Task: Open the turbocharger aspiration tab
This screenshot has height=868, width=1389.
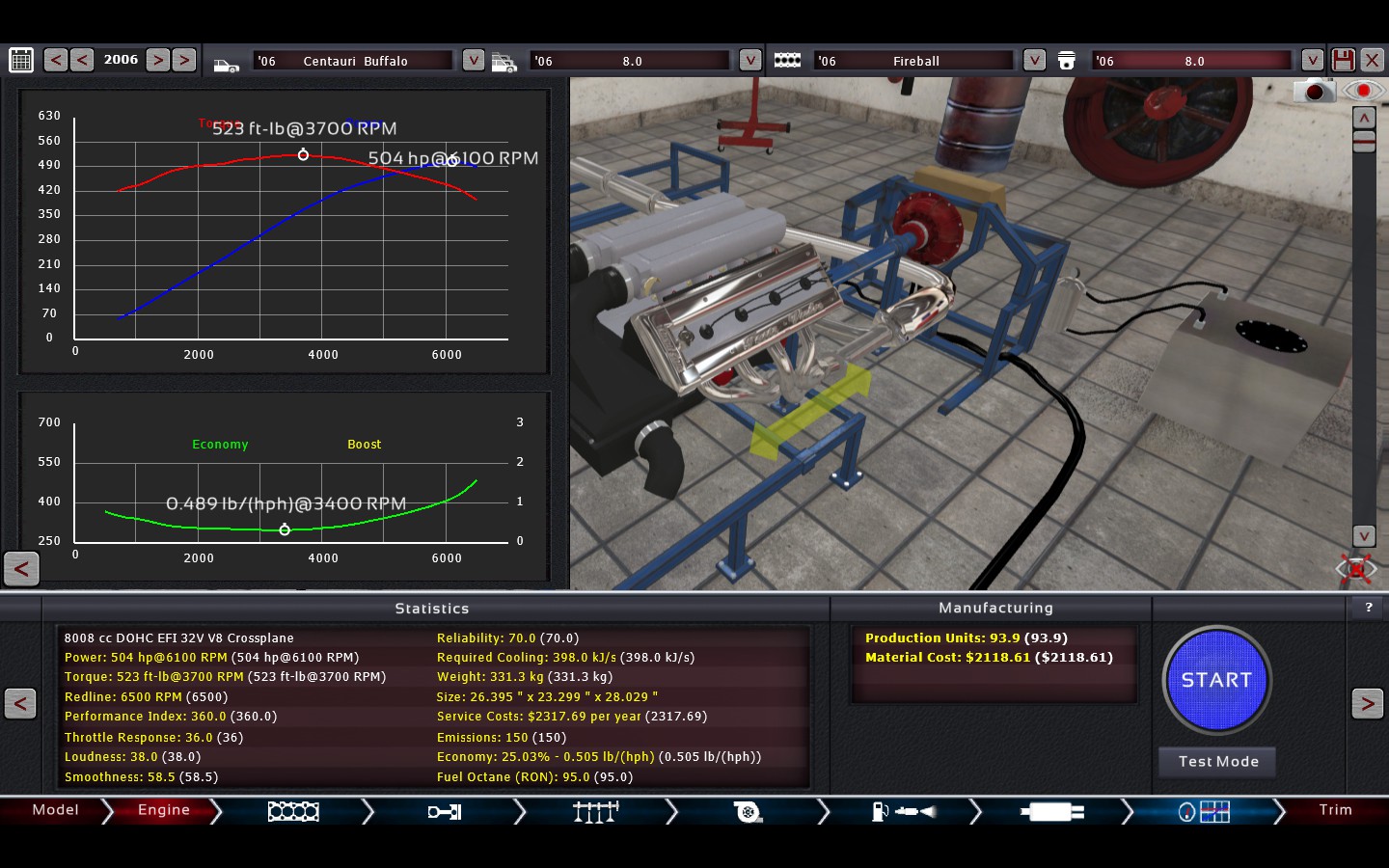Action: pyautogui.click(x=748, y=812)
